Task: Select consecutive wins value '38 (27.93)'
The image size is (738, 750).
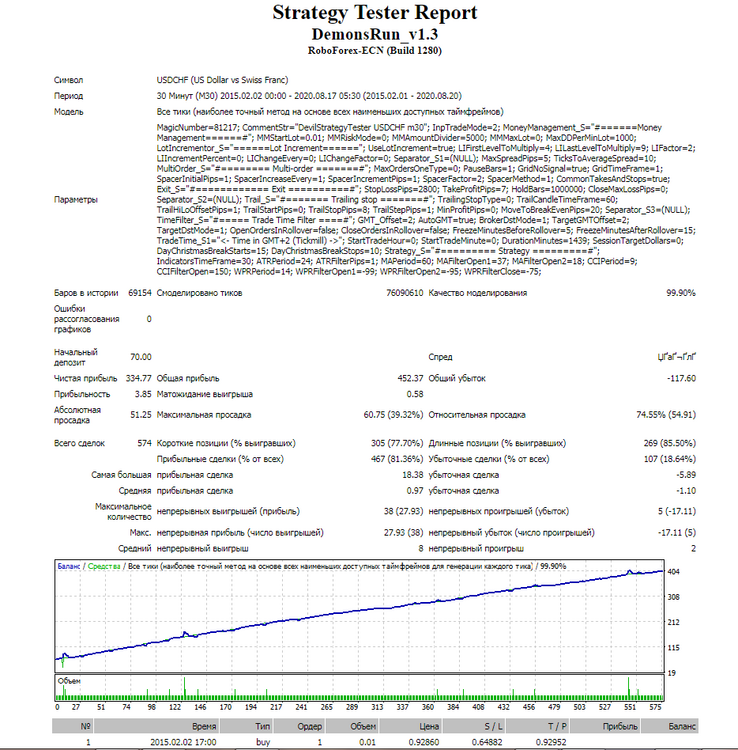Action: (404, 511)
